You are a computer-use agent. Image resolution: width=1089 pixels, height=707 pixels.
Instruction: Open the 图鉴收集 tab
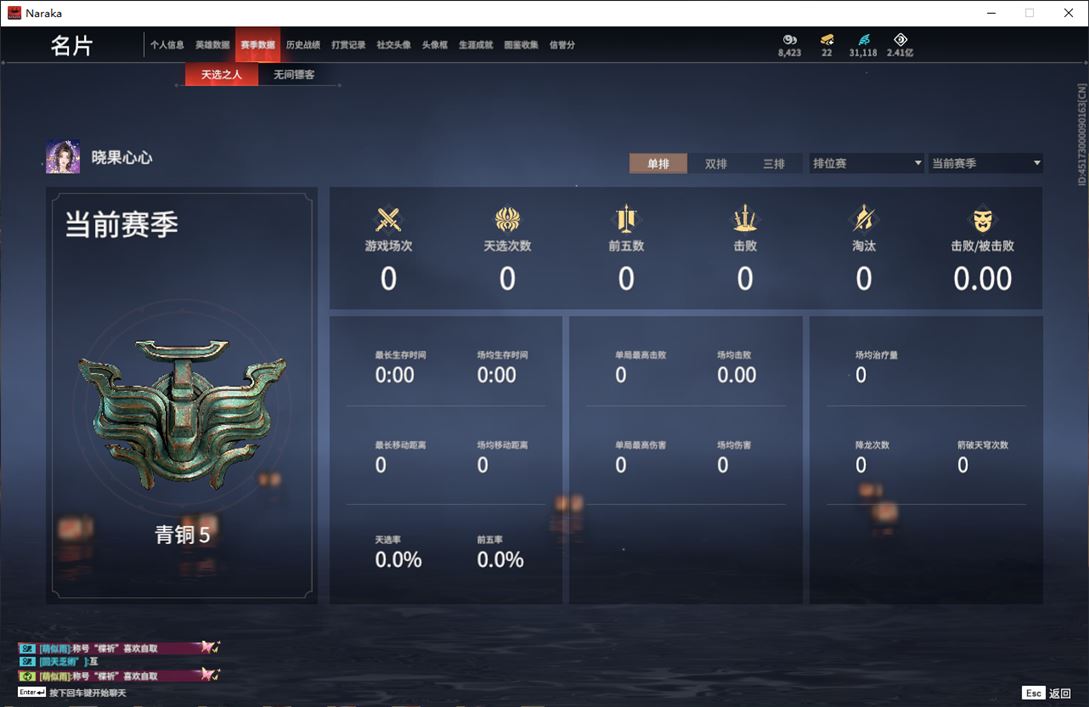(x=521, y=45)
